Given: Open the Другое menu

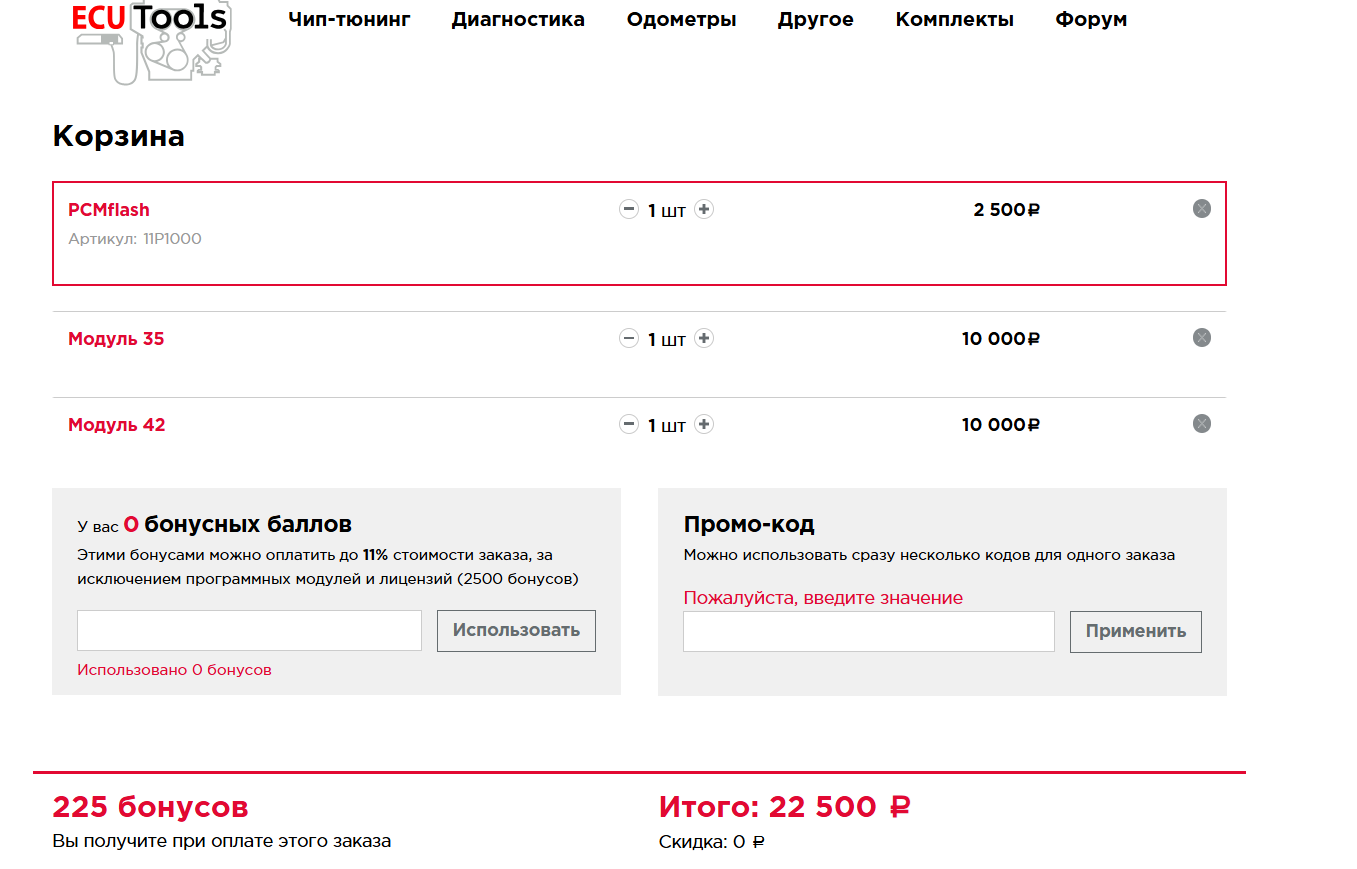Looking at the screenshot, I should pyautogui.click(x=816, y=19).
